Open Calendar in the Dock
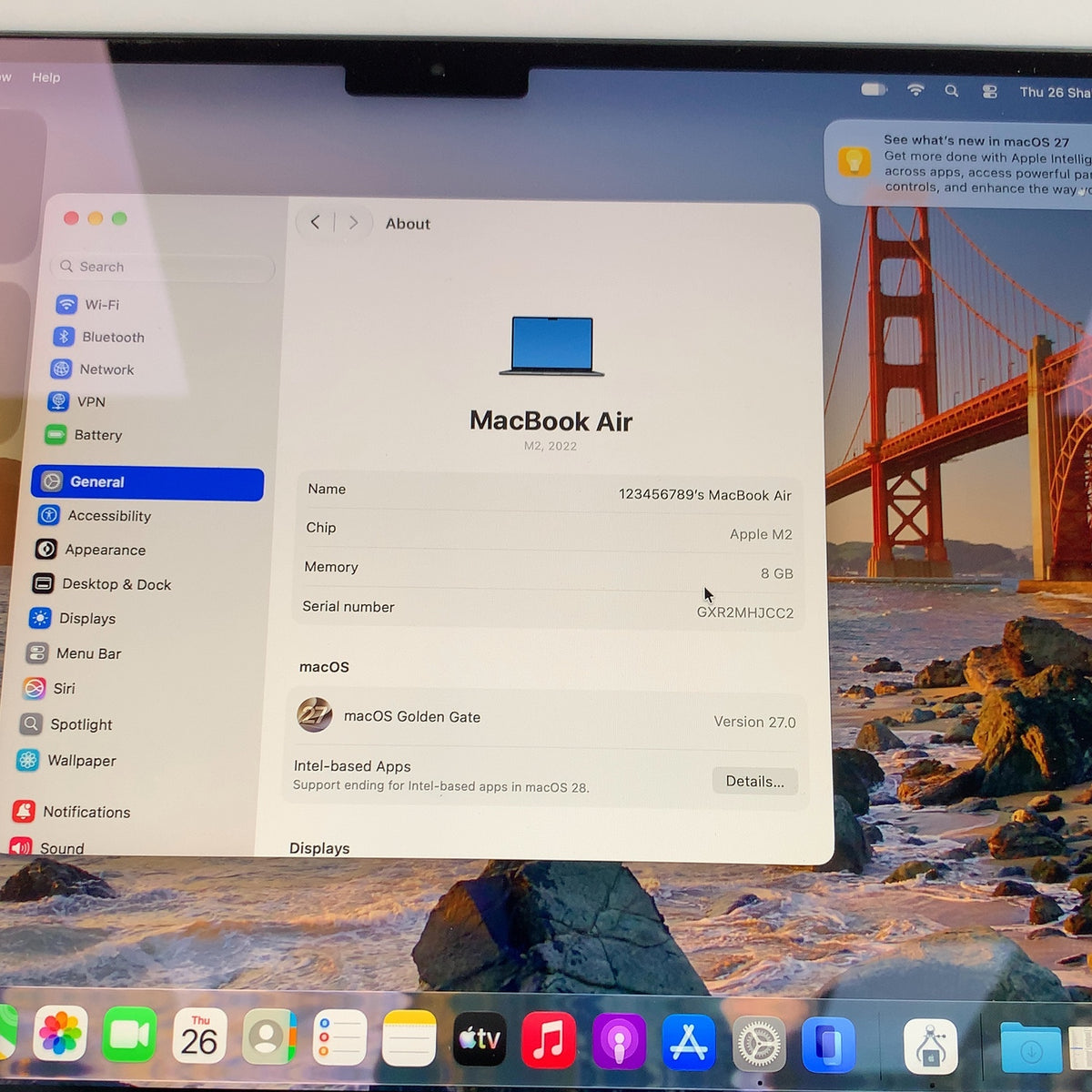Viewport: 1092px width, 1092px height. (199, 1036)
